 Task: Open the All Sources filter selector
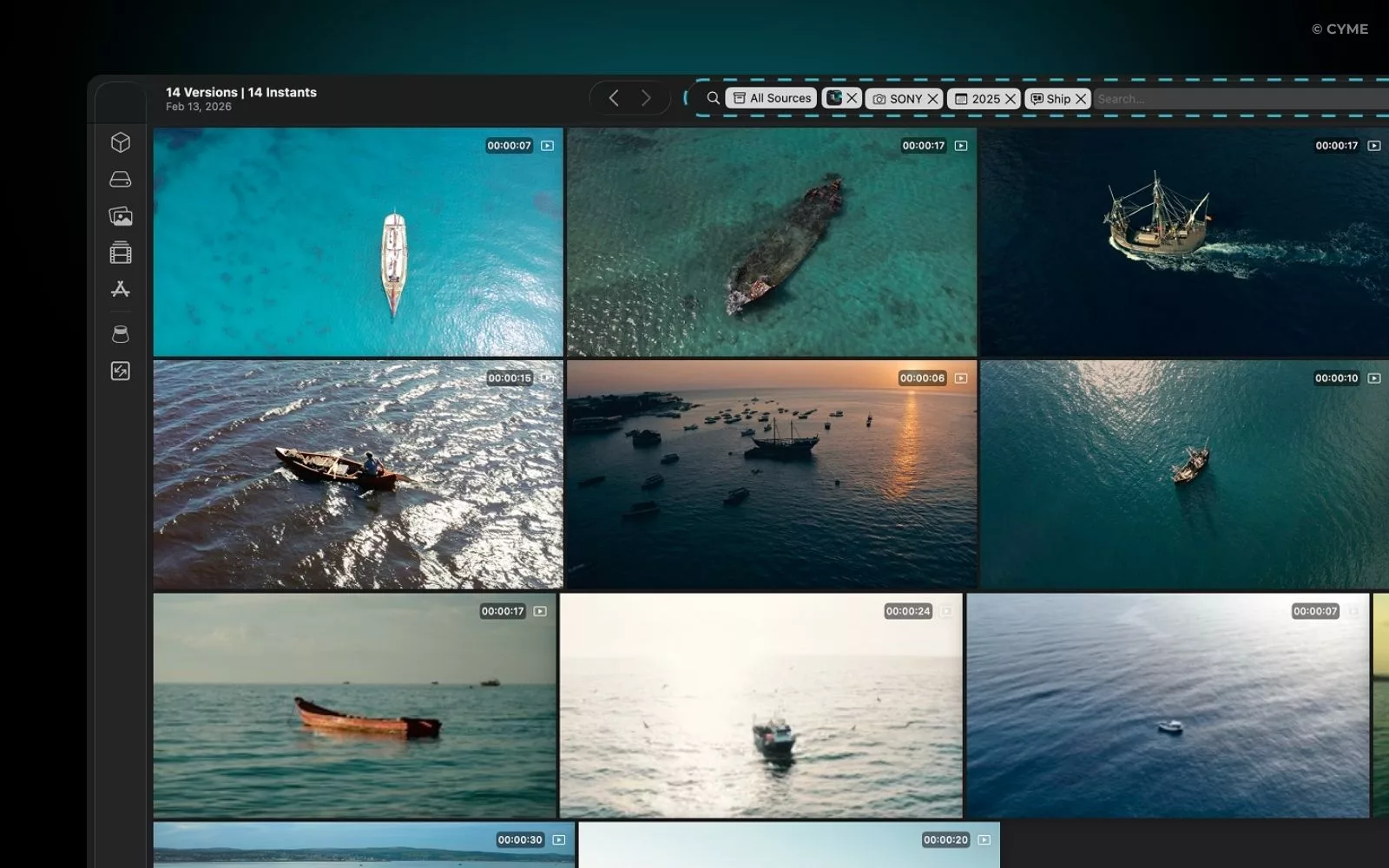(x=771, y=98)
